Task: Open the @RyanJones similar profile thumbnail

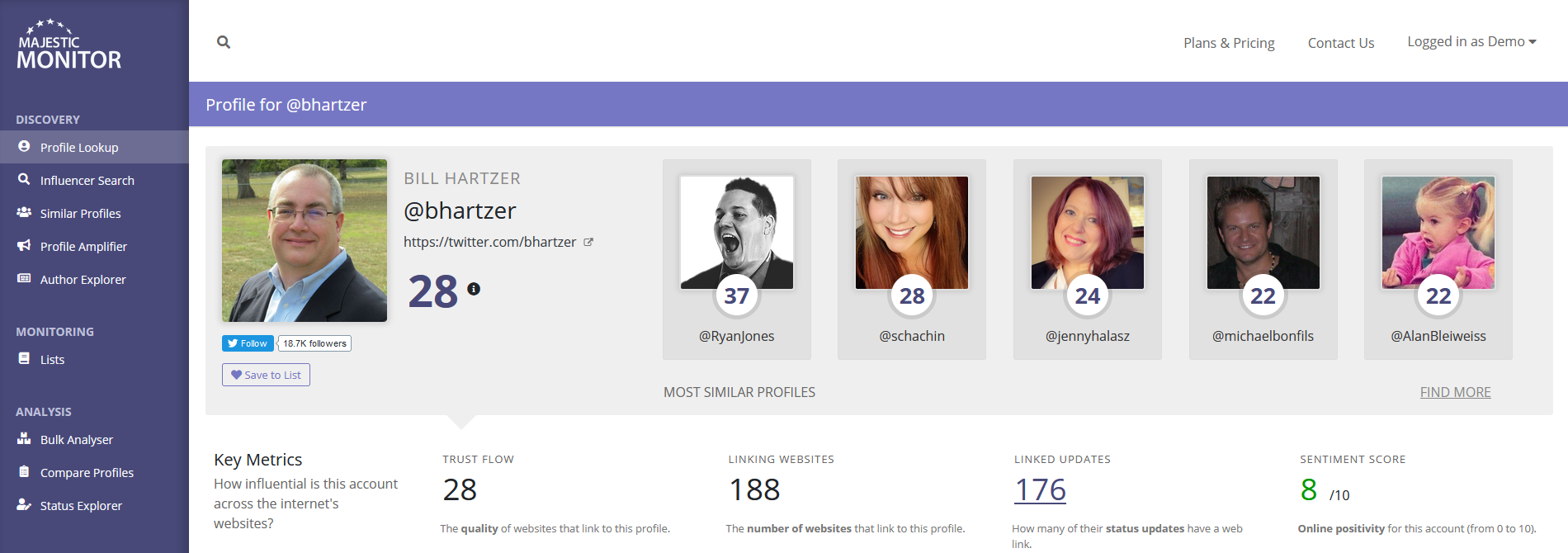Action: point(737,233)
